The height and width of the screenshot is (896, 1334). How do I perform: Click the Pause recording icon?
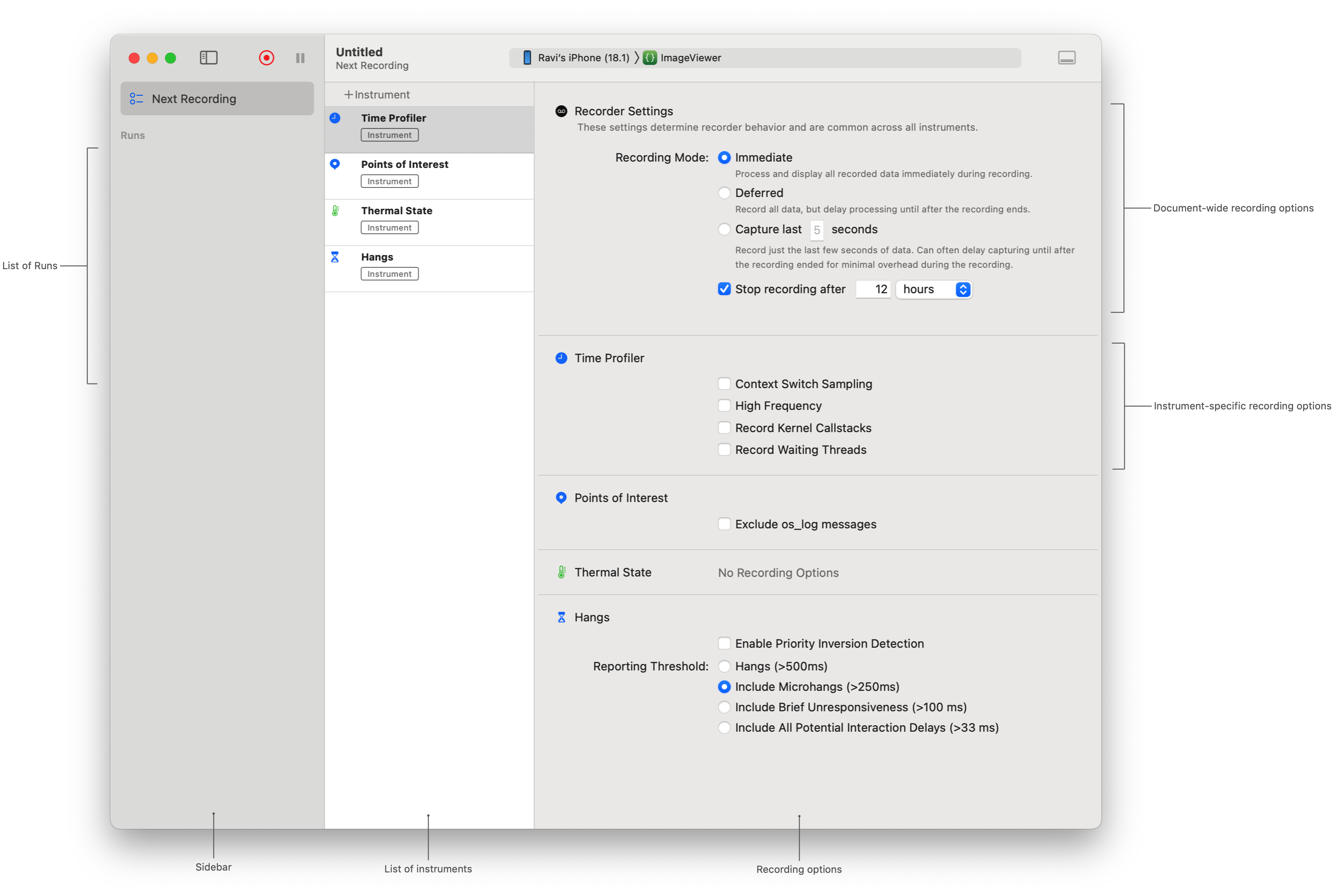[x=300, y=58]
